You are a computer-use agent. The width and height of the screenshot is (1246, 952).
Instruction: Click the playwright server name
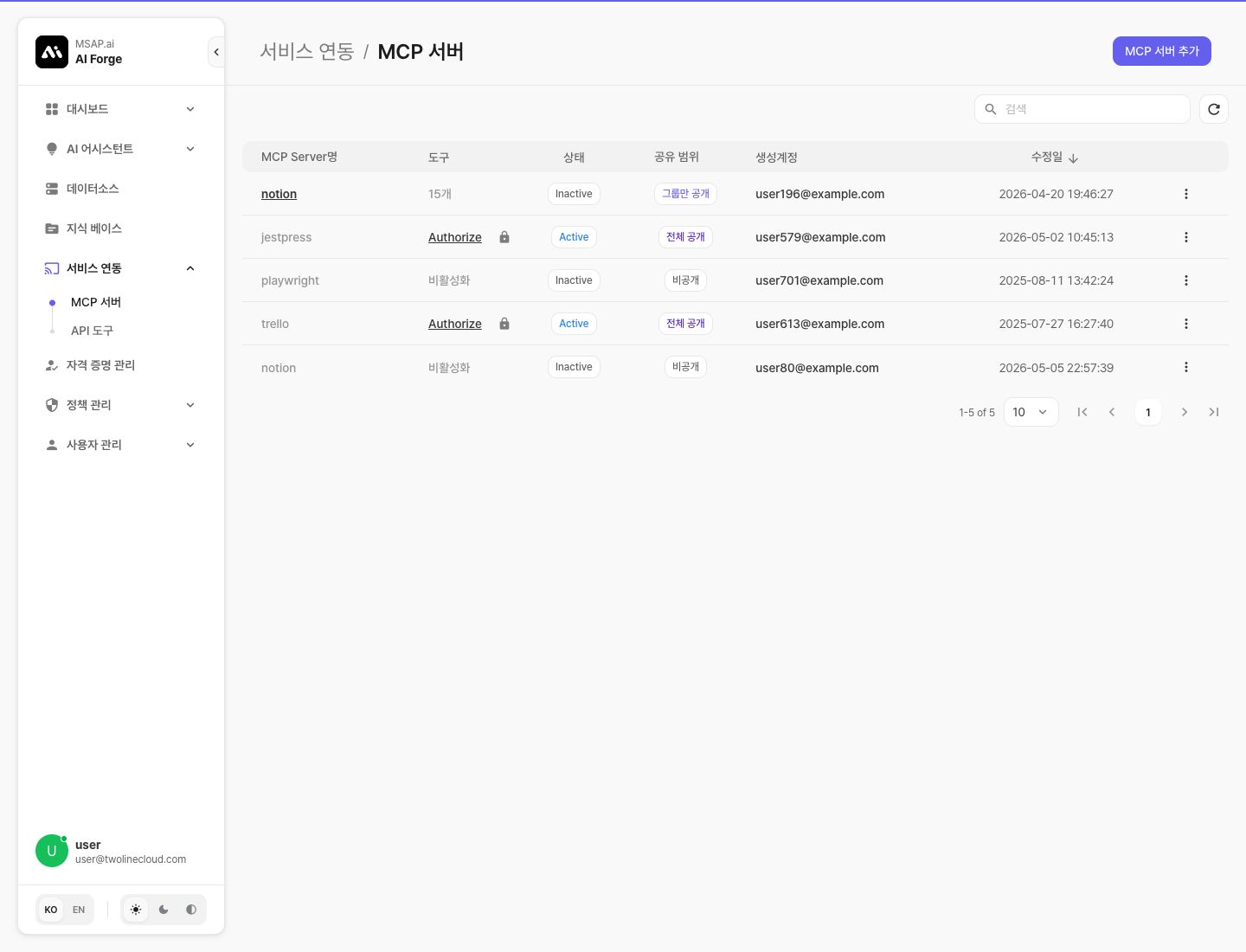(x=290, y=280)
